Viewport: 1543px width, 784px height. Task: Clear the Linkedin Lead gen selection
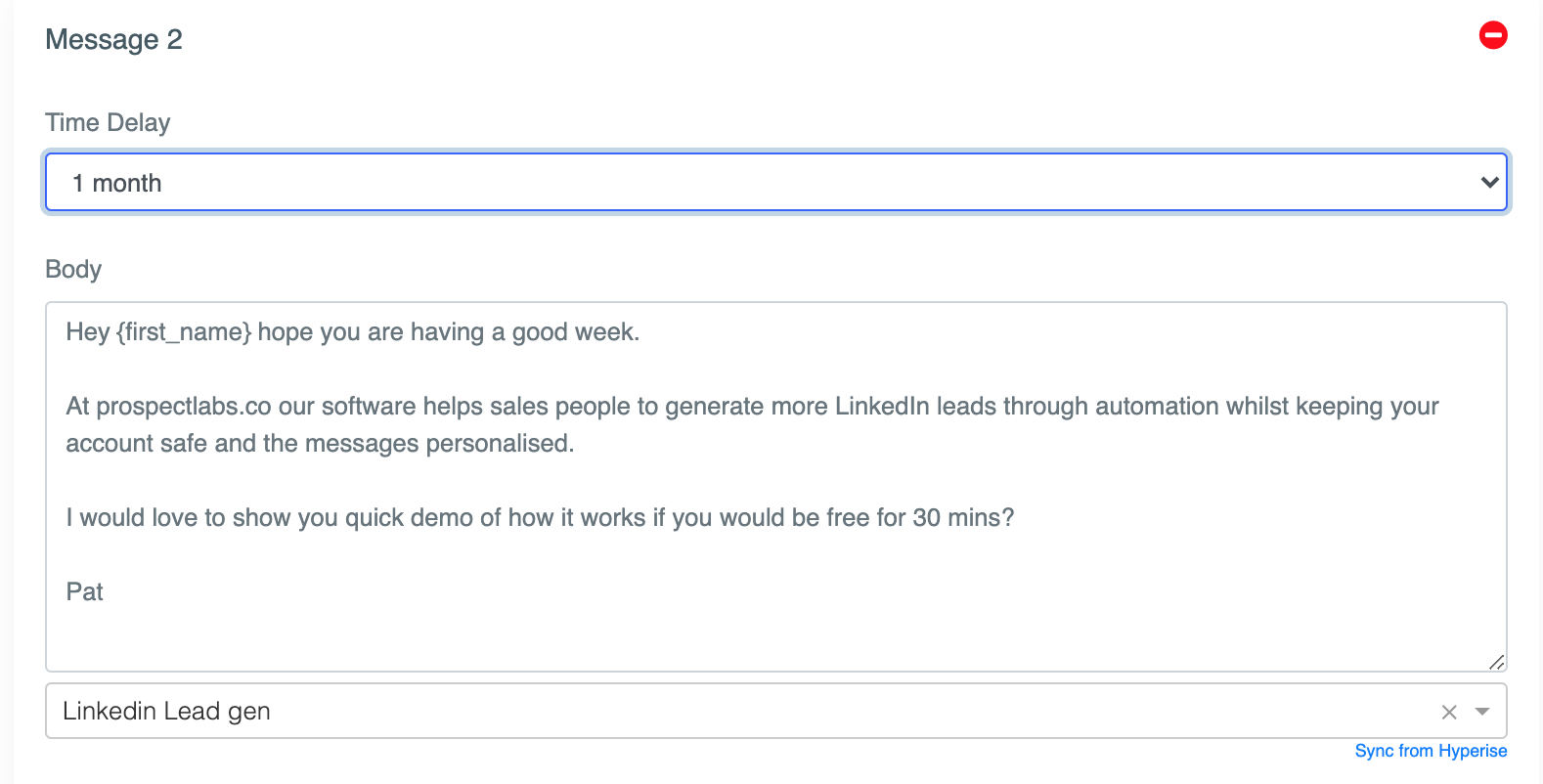pyautogui.click(x=1449, y=713)
